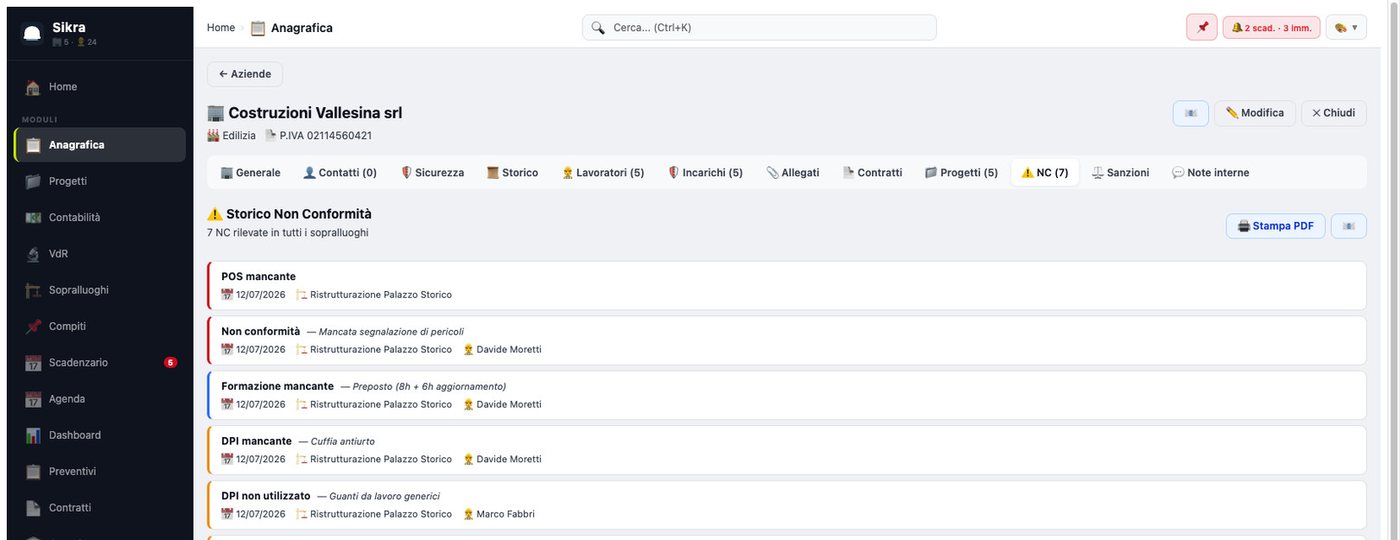Click the project name in the POS mancante row
This screenshot has height=540, width=1400.
381,295
